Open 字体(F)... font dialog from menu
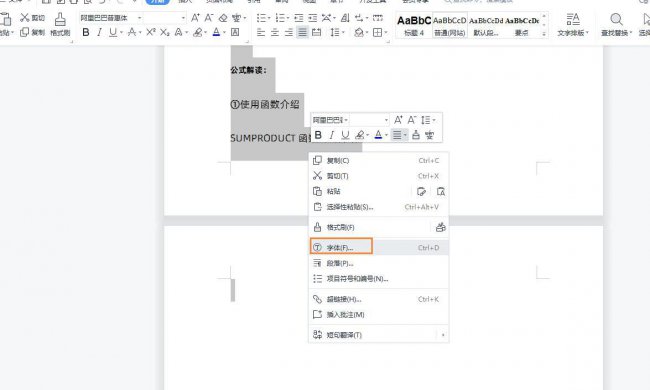This screenshot has width=650, height=390. coord(378,247)
